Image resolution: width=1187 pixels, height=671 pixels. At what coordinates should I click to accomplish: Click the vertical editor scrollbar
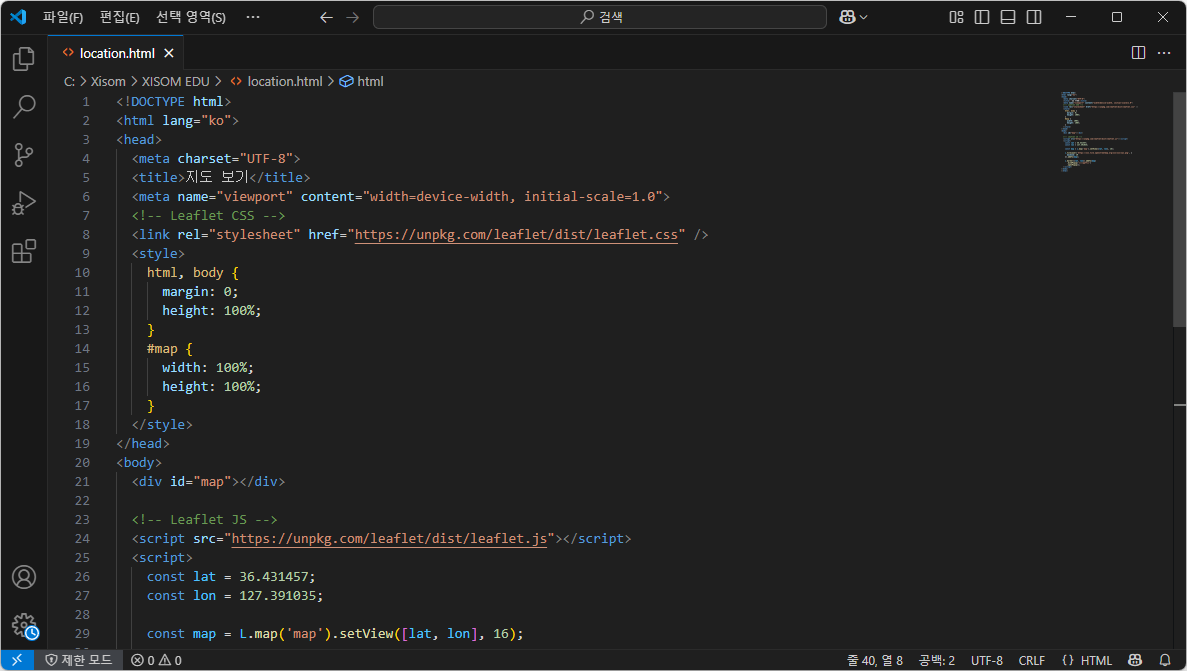[x=1179, y=210]
